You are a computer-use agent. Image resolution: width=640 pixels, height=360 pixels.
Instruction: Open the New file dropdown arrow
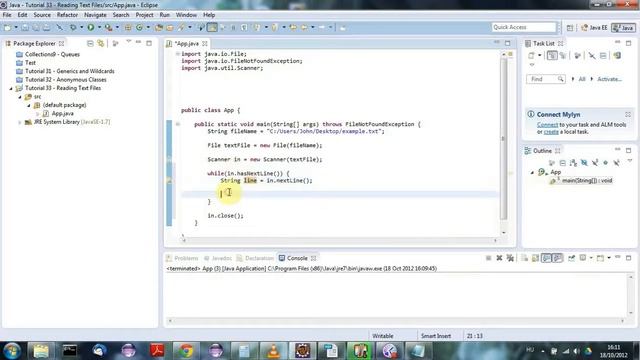point(16,27)
